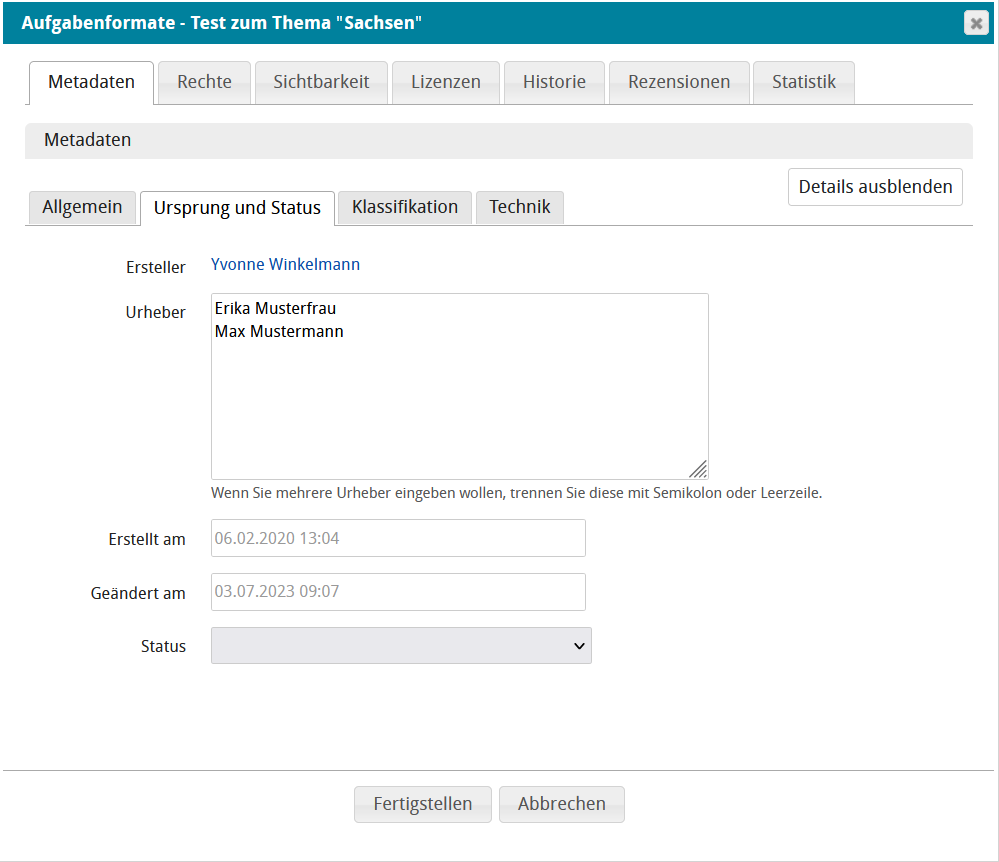This screenshot has height=862, width=999.
Task: Go to the Sichtbarkeit tab
Action: click(x=321, y=82)
